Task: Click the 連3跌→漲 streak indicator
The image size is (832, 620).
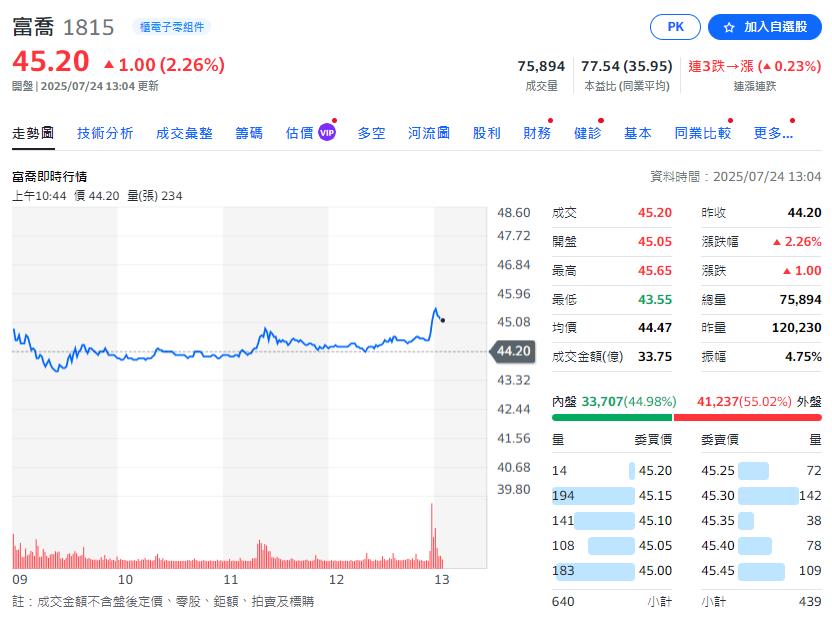Action: 755,66
